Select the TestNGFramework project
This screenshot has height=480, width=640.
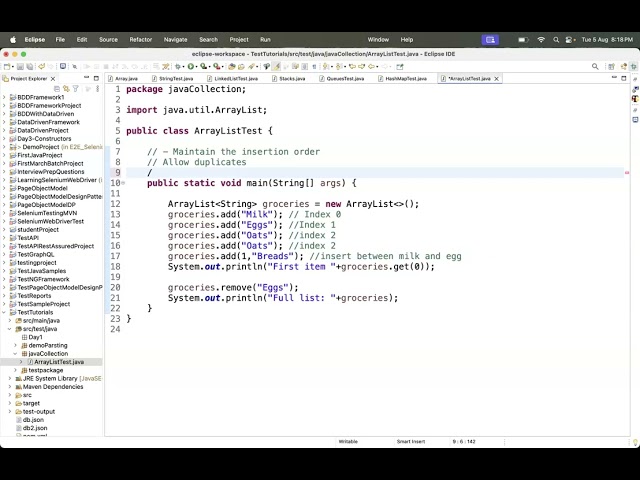[43, 279]
